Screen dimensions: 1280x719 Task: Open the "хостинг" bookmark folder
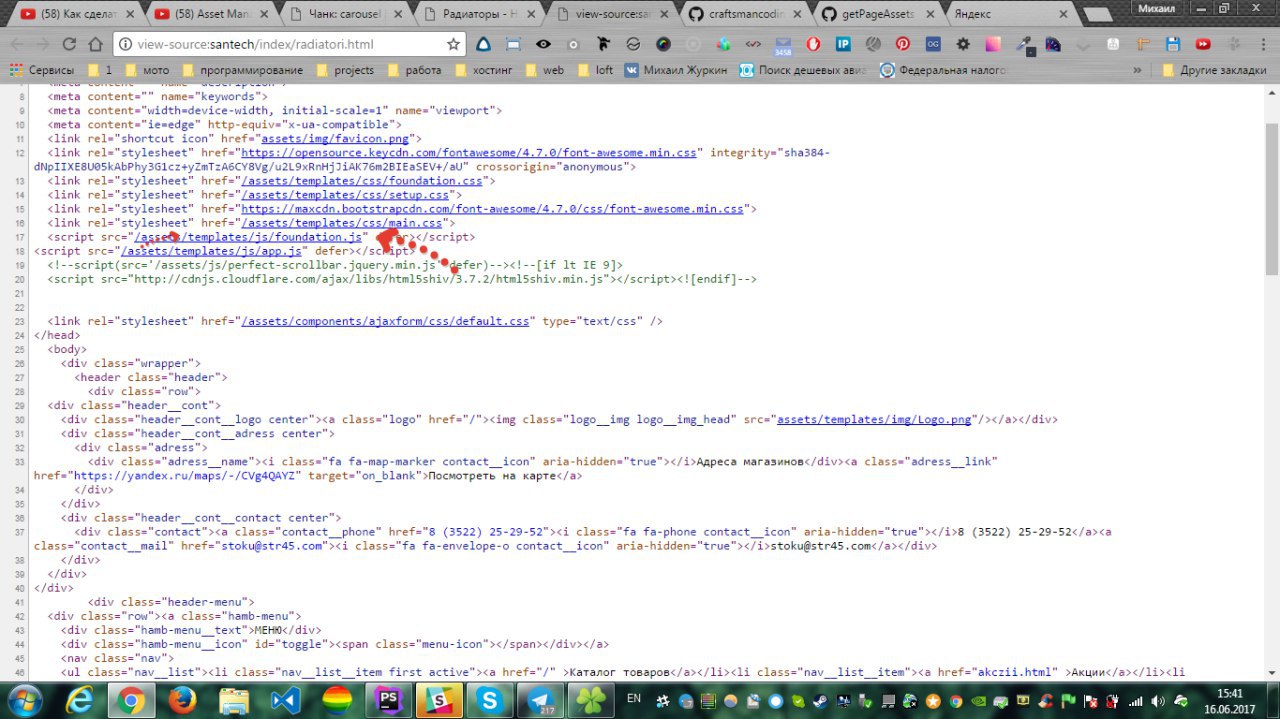pyautogui.click(x=483, y=70)
